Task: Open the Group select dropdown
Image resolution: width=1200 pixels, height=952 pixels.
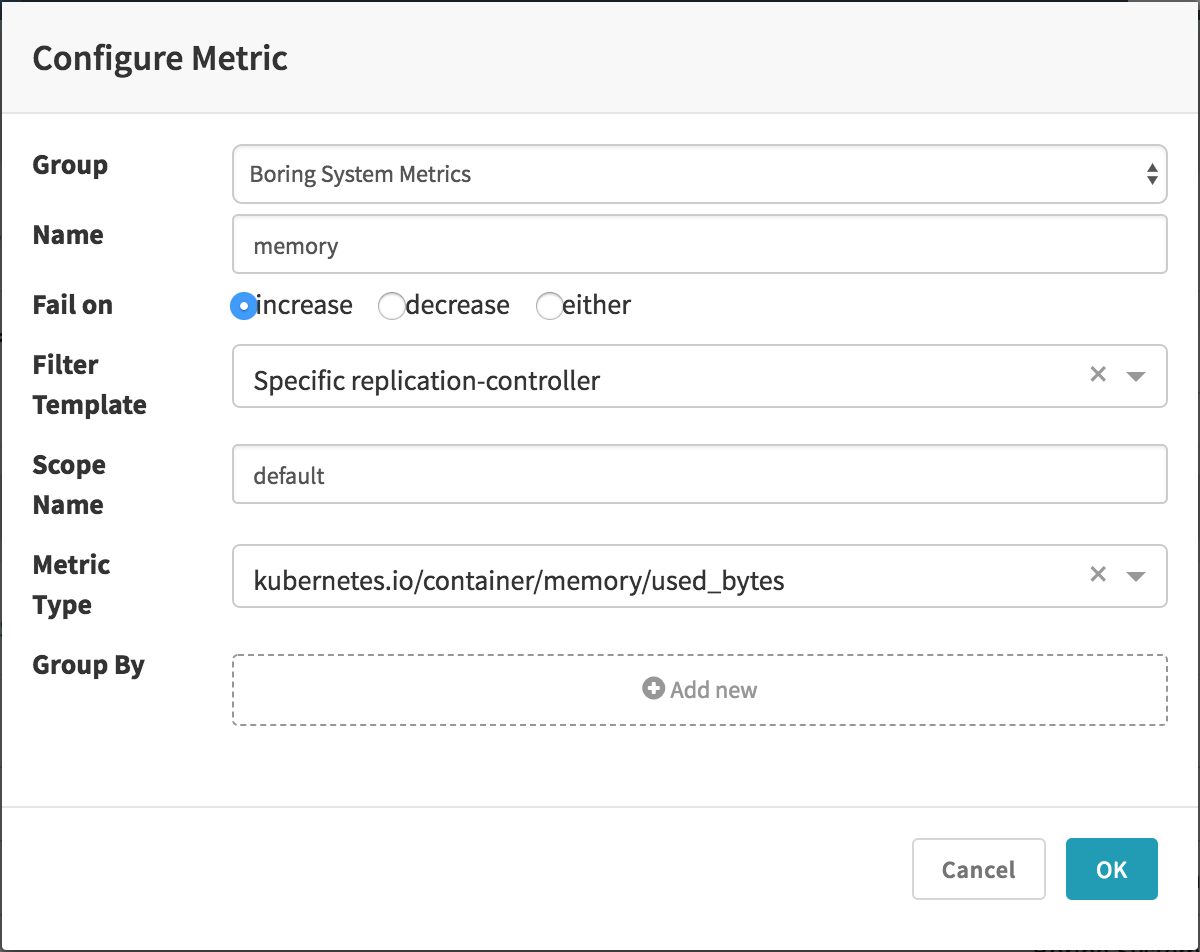Action: click(x=700, y=174)
